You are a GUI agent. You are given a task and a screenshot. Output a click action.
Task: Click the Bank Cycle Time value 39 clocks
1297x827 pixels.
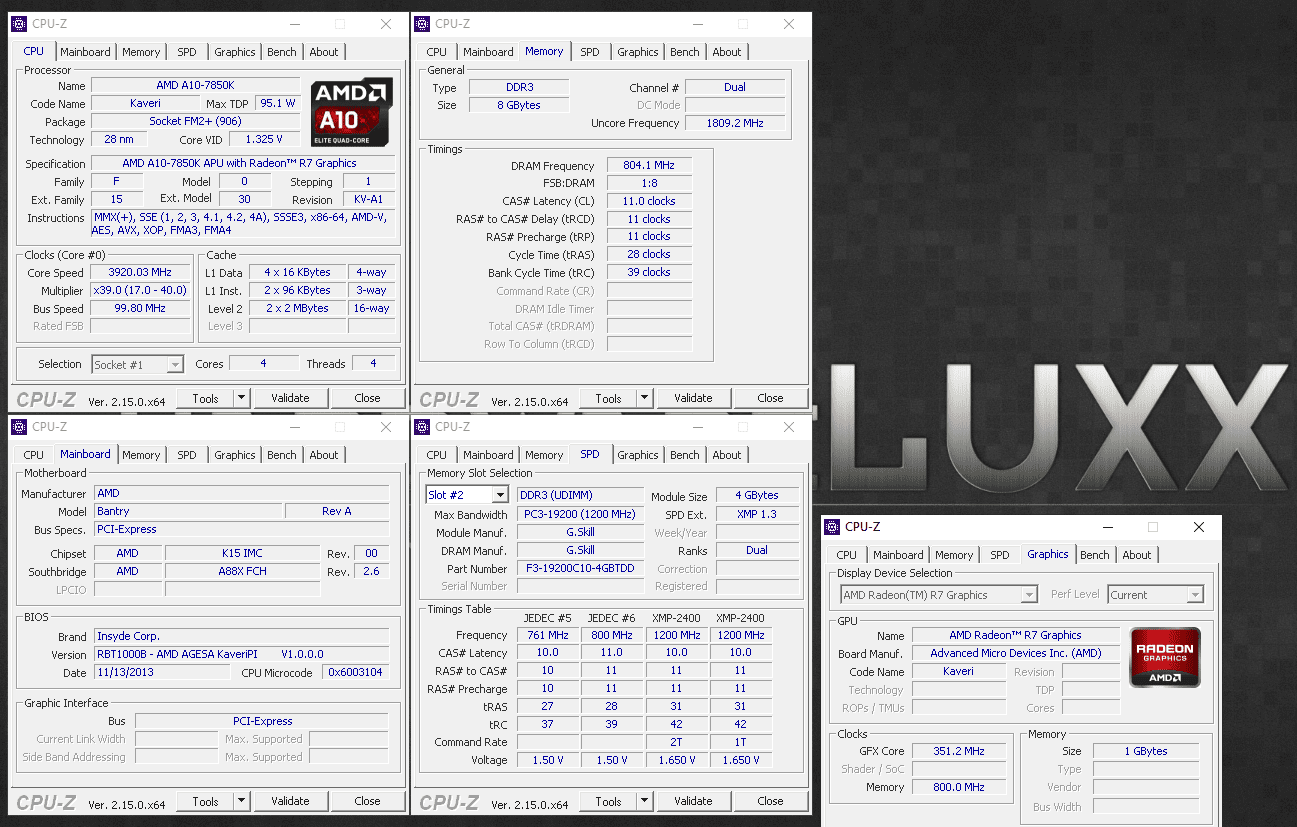point(649,272)
